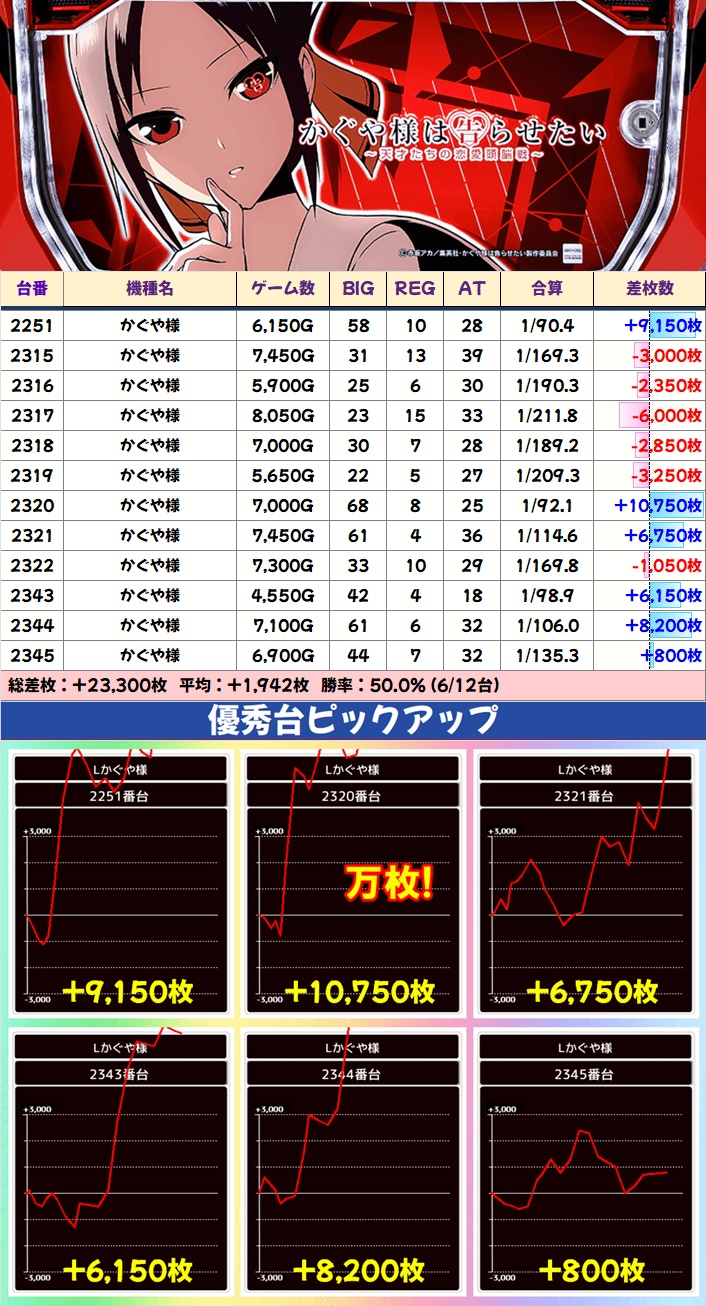Select machine number 2318 cell

(32, 445)
